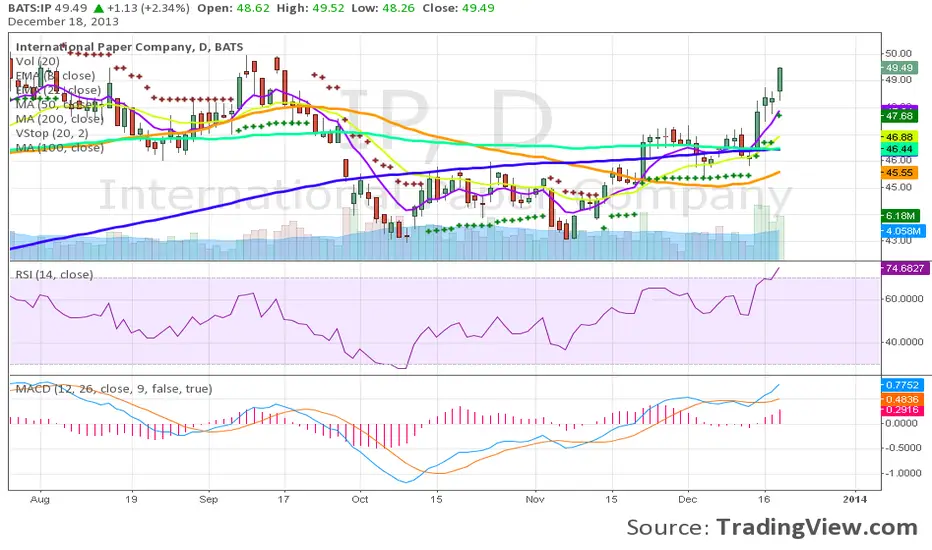932x550 pixels.
Task: Click the 45.55 orange price tag
Action: pyautogui.click(x=899, y=172)
